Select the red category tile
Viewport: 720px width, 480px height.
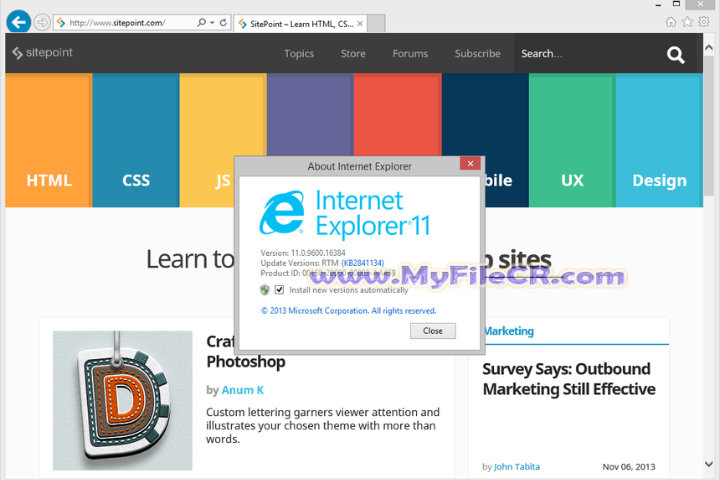398,115
